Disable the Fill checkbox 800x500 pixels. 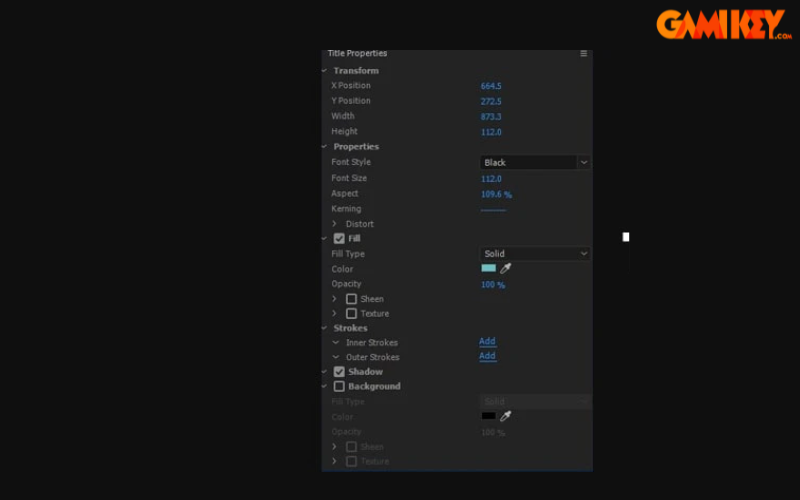click(x=339, y=238)
